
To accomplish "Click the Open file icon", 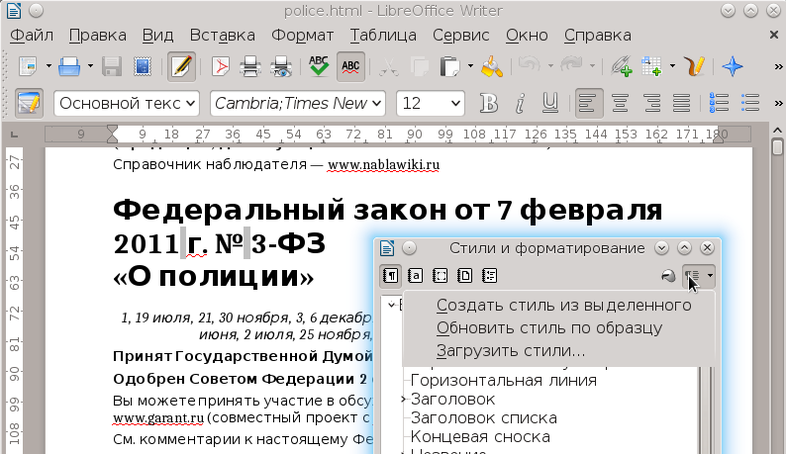I will click(x=70, y=66).
